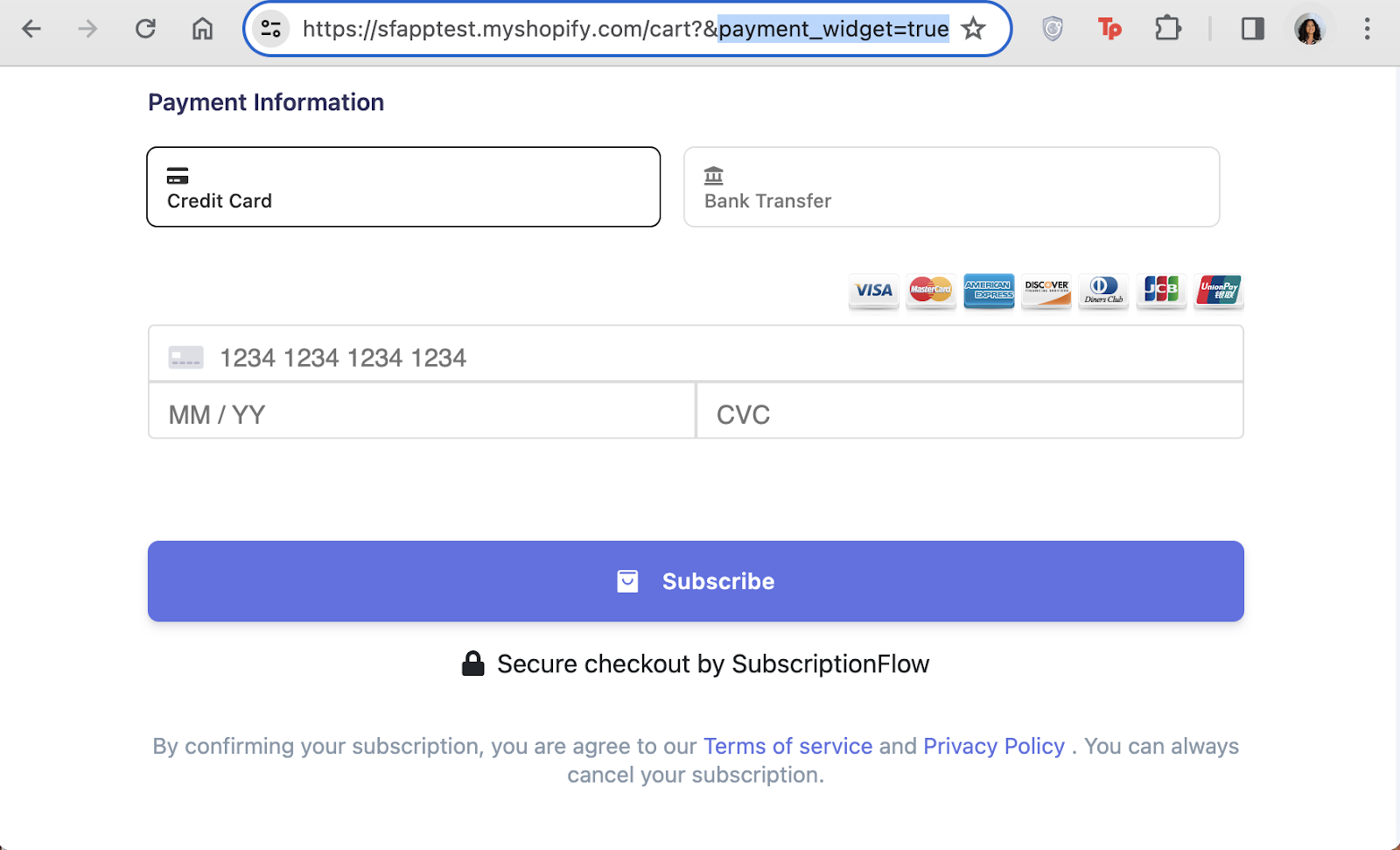Select the Credit Card payment option
Screen dimensions: 1400x850
403,186
